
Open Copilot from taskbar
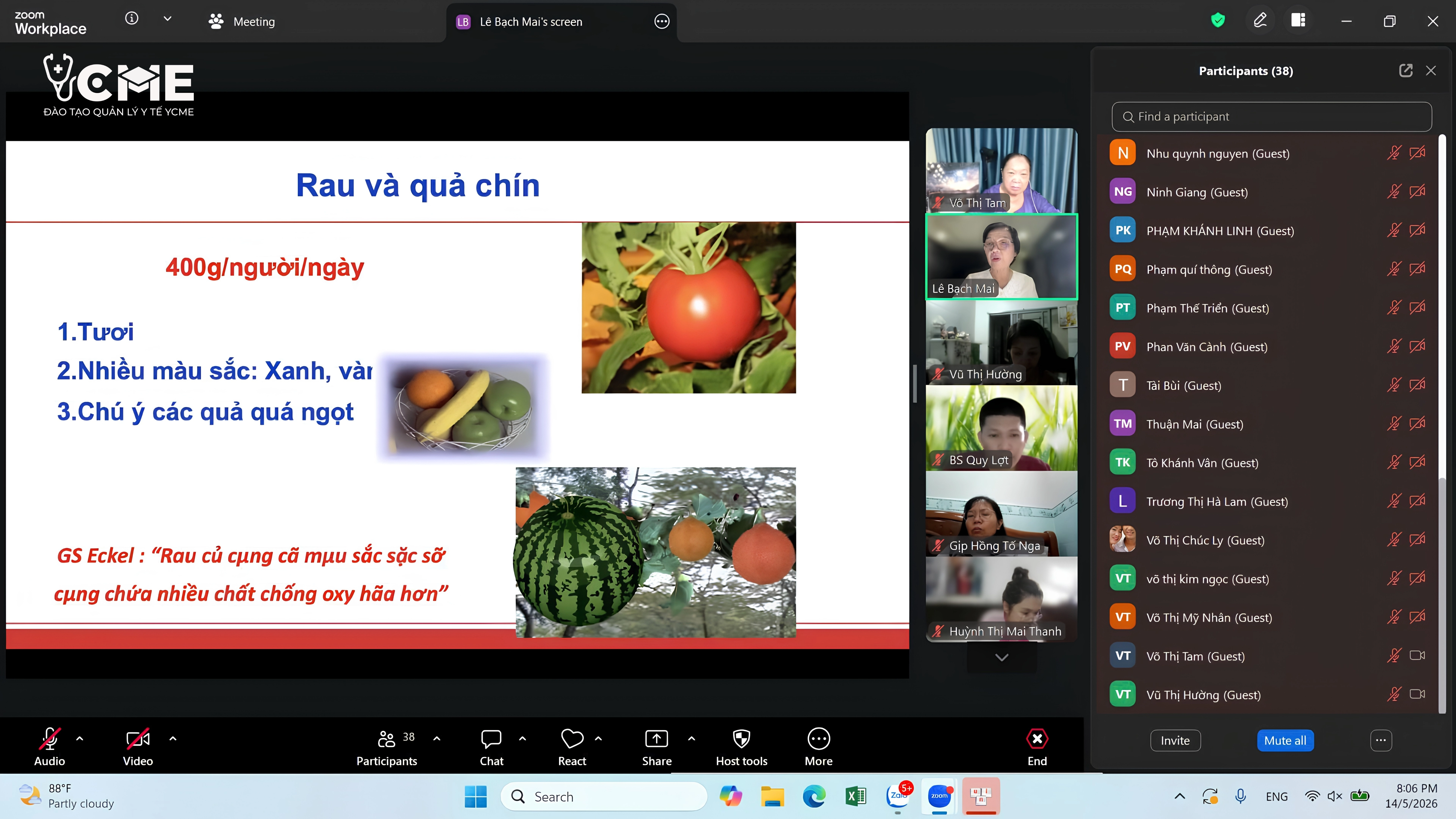[731, 796]
